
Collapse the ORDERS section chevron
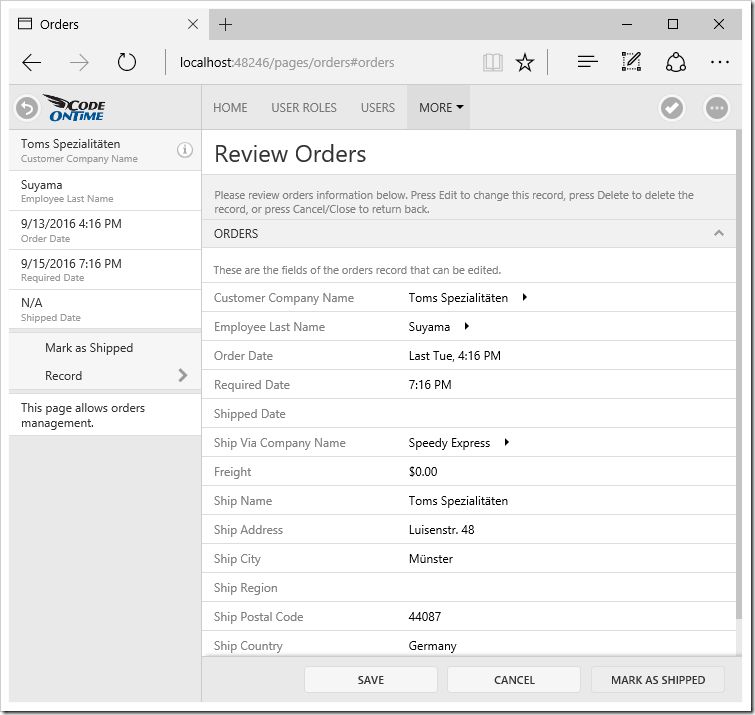click(x=719, y=234)
